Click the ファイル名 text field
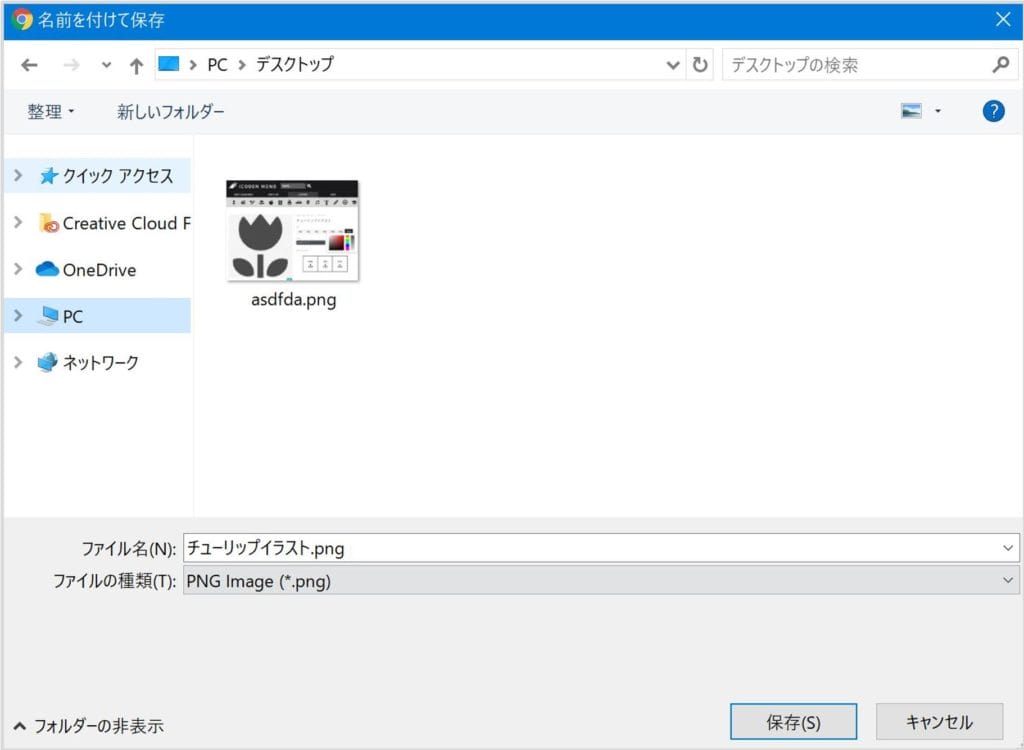 point(590,547)
